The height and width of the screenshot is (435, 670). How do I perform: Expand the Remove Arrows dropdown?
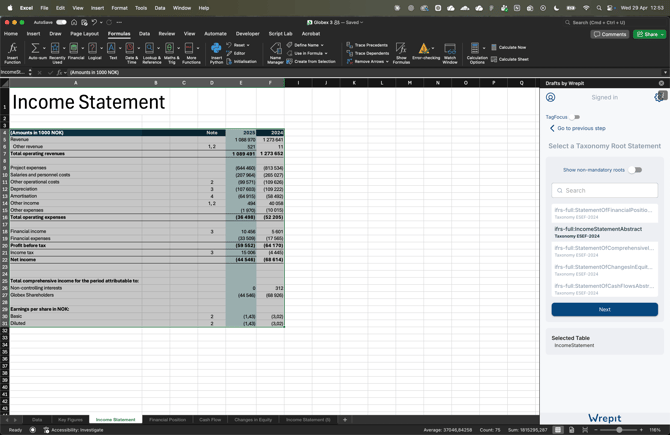(x=387, y=62)
